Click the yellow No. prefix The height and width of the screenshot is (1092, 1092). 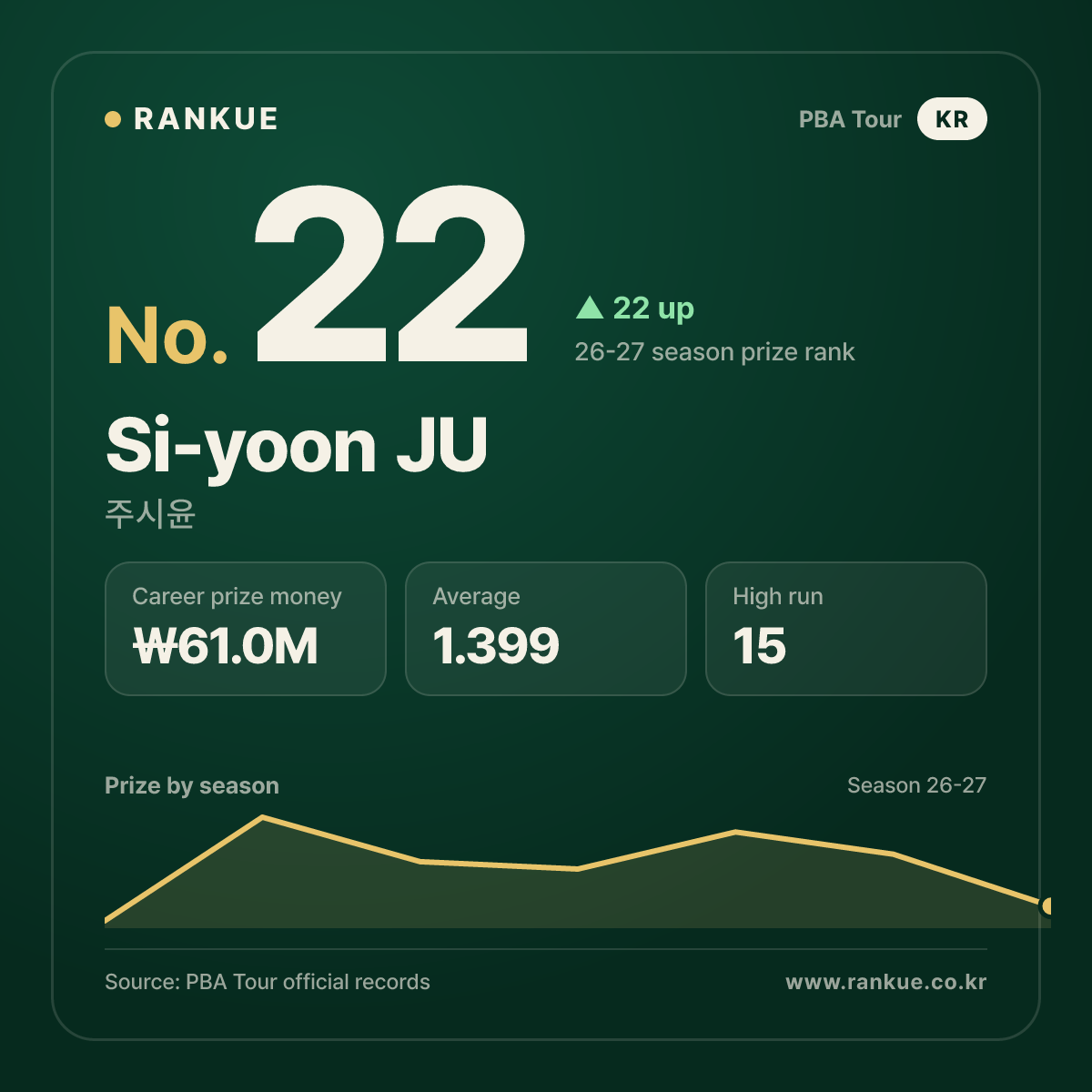tap(167, 336)
